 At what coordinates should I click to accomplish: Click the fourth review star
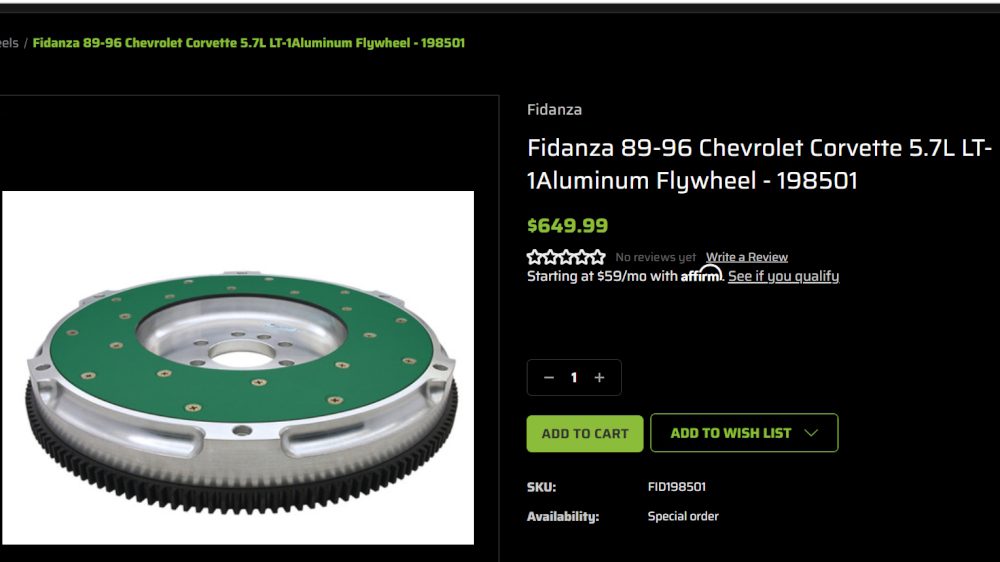click(582, 257)
